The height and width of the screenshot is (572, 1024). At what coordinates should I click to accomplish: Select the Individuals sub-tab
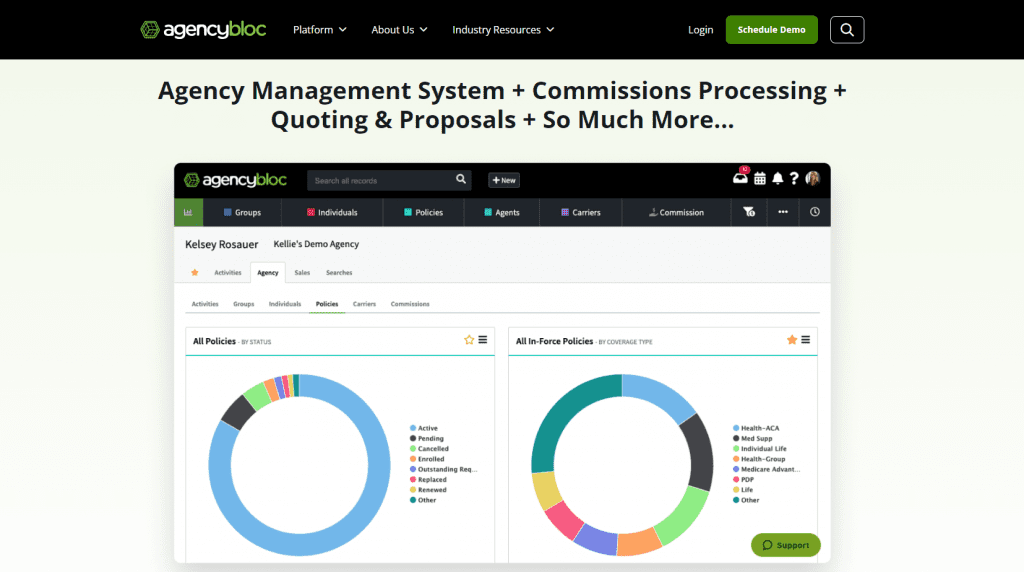point(285,304)
